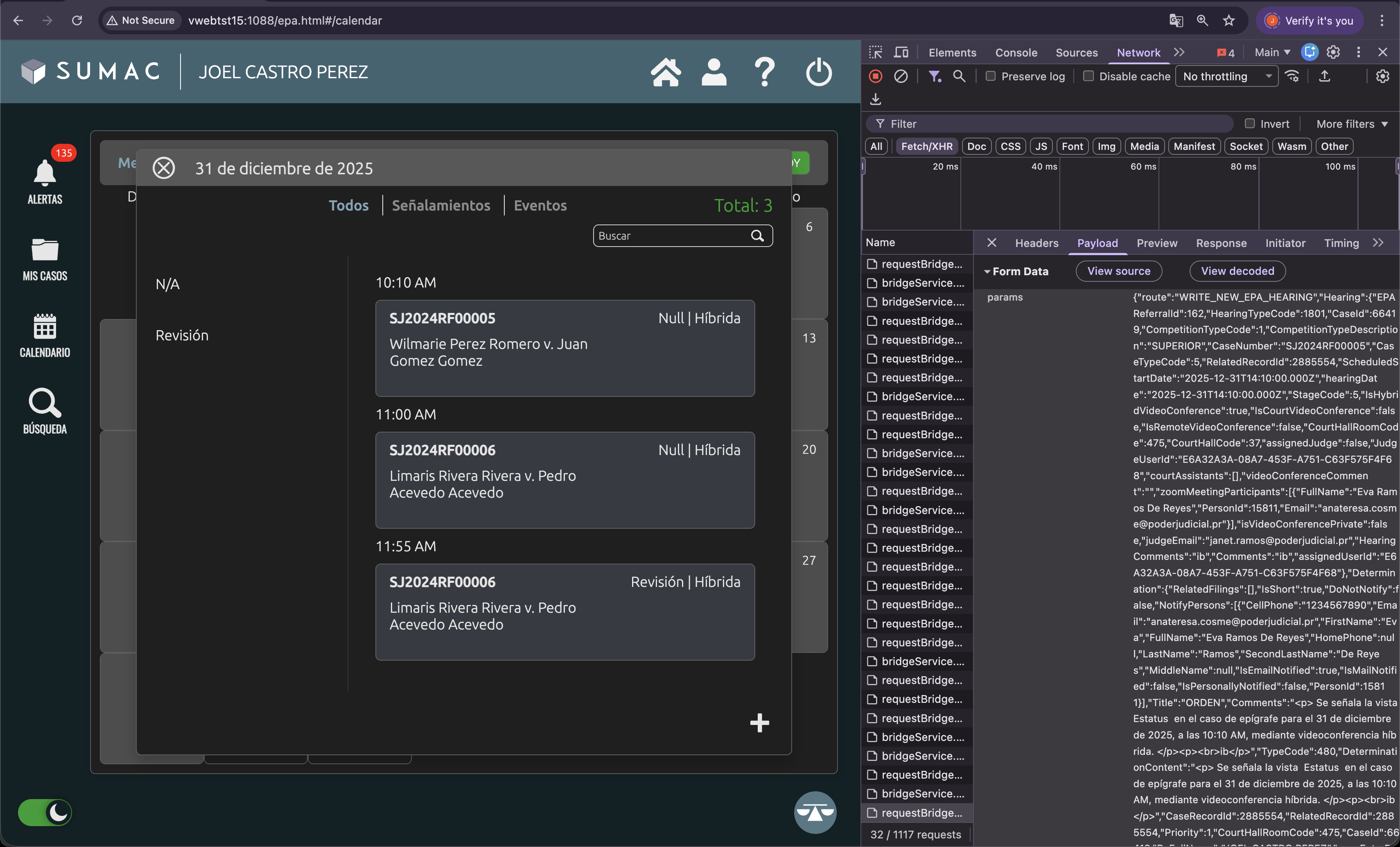Open Búsqueda magnifier in sidebar
The image size is (1400, 847).
[x=45, y=403]
